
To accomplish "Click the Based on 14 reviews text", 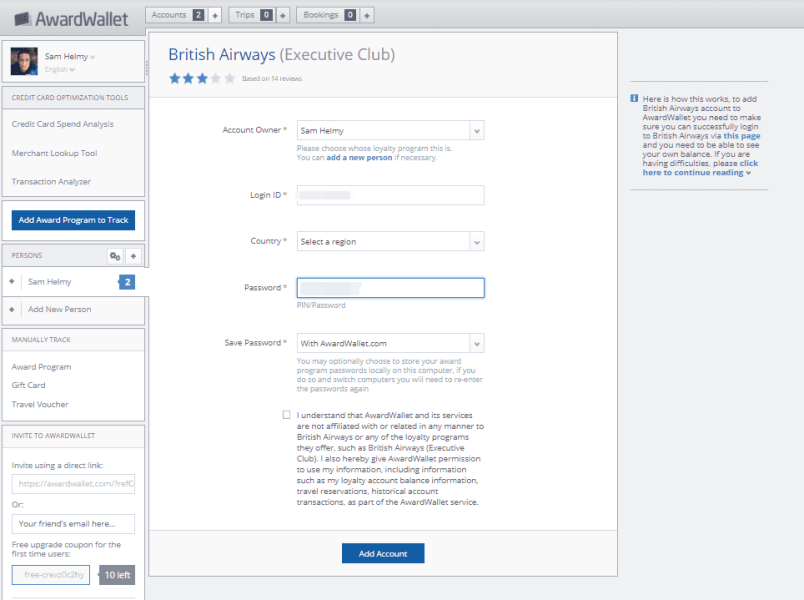I will coord(272,79).
